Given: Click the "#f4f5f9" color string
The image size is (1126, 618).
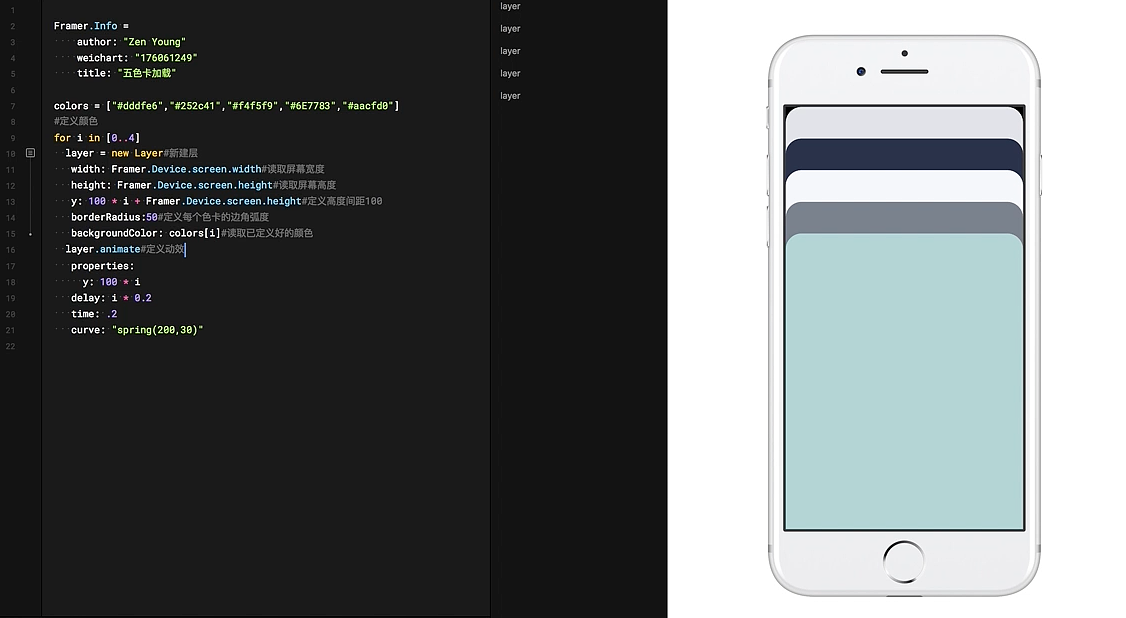Looking at the screenshot, I should point(252,106).
